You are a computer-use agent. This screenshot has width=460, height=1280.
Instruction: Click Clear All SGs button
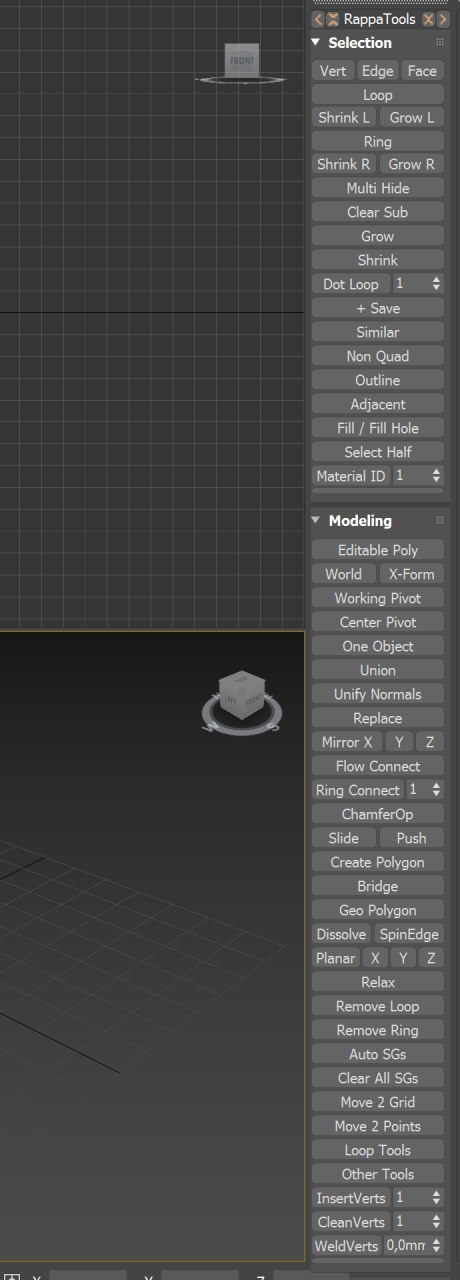click(378, 1078)
